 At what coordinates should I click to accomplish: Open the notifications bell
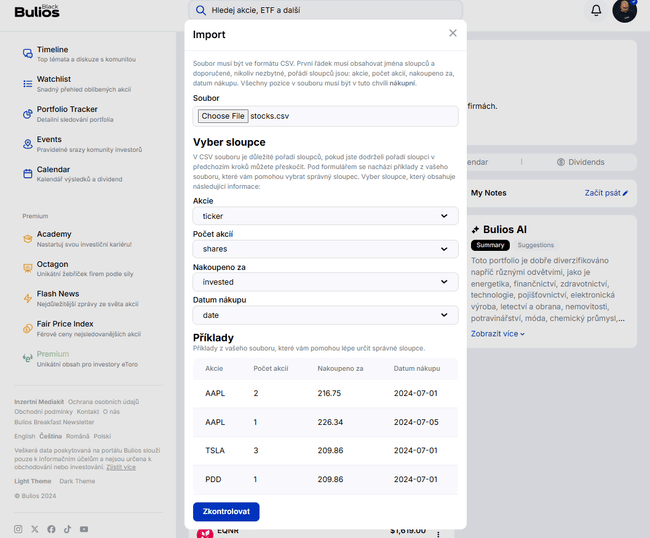click(596, 10)
